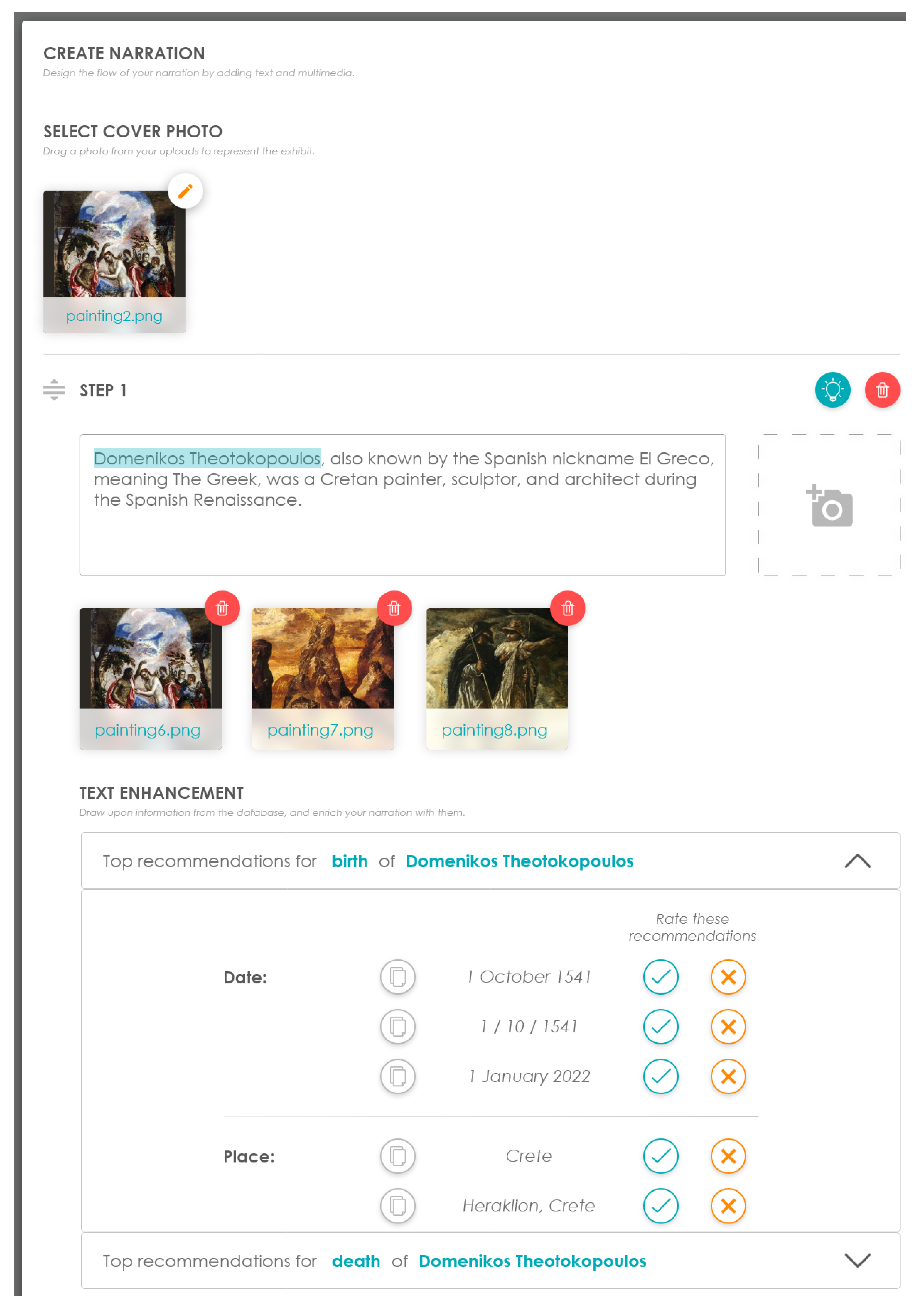Click the '1 / 10 / 1541' date value
This screenshot has width=924, height=1308.
[529, 1027]
